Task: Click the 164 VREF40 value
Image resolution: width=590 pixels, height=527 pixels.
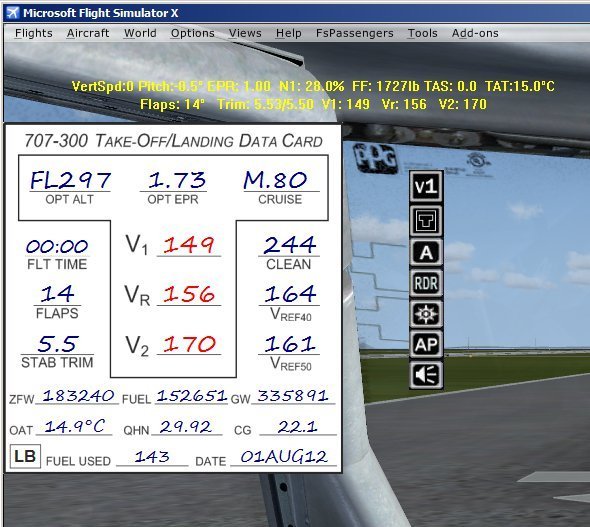Action: coord(289,294)
